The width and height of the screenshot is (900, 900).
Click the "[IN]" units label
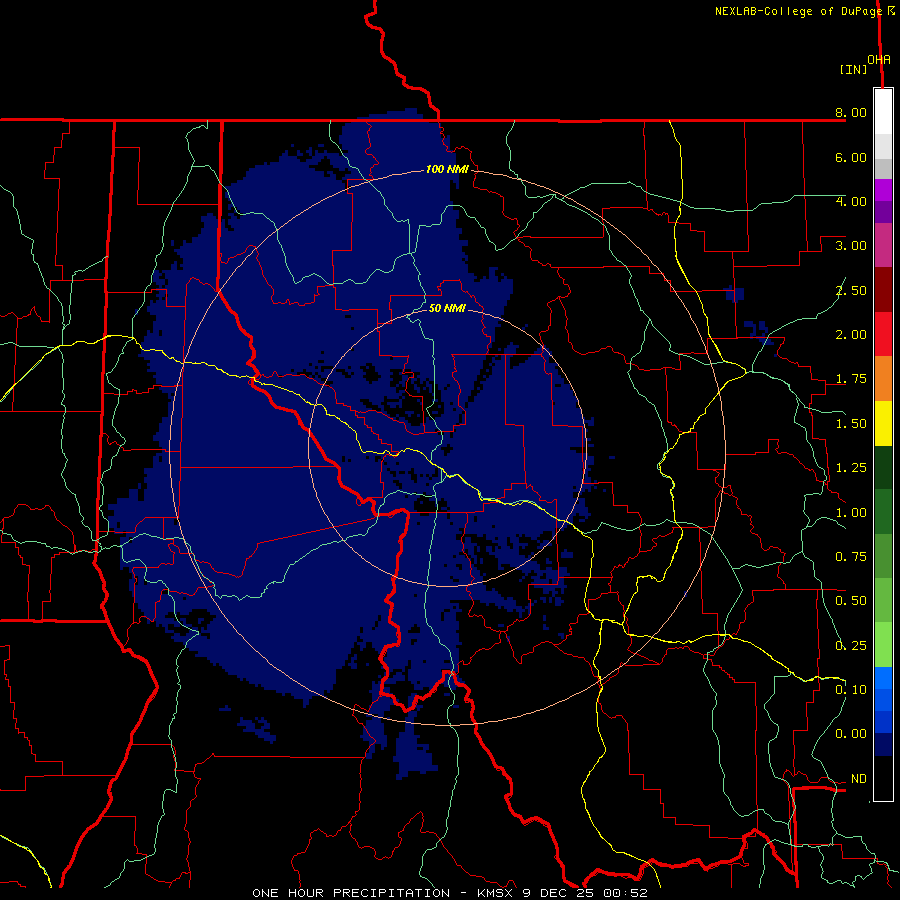[854, 69]
